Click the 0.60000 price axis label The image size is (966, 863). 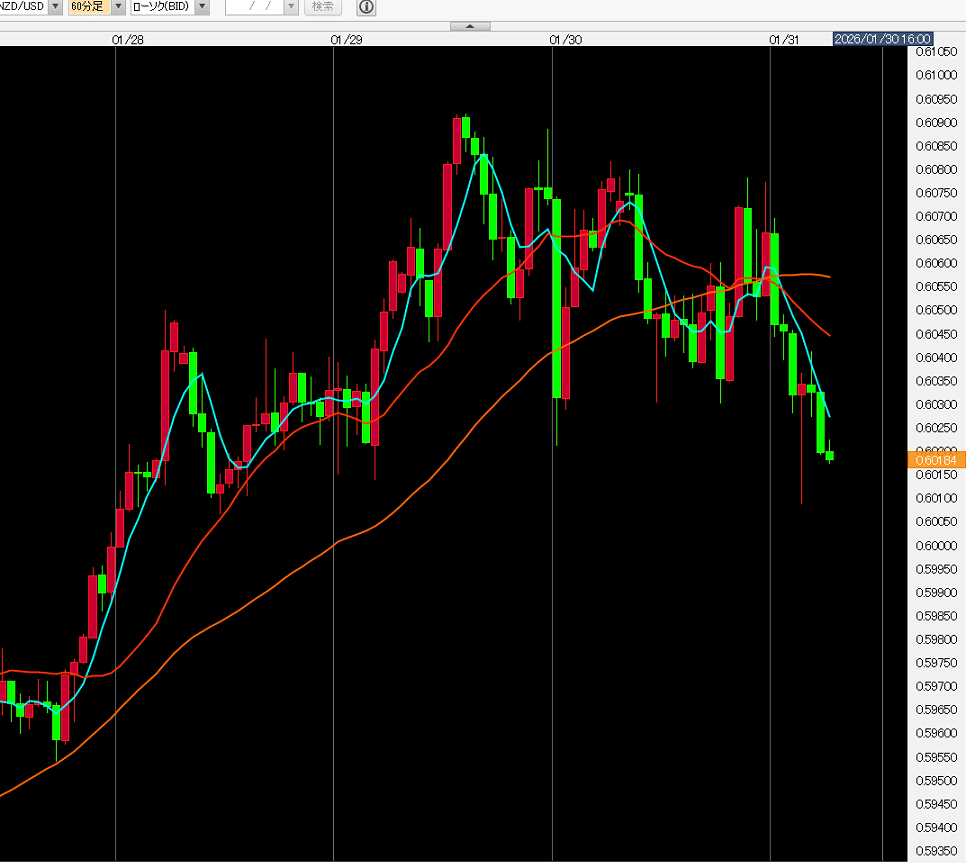pos(936,546)
